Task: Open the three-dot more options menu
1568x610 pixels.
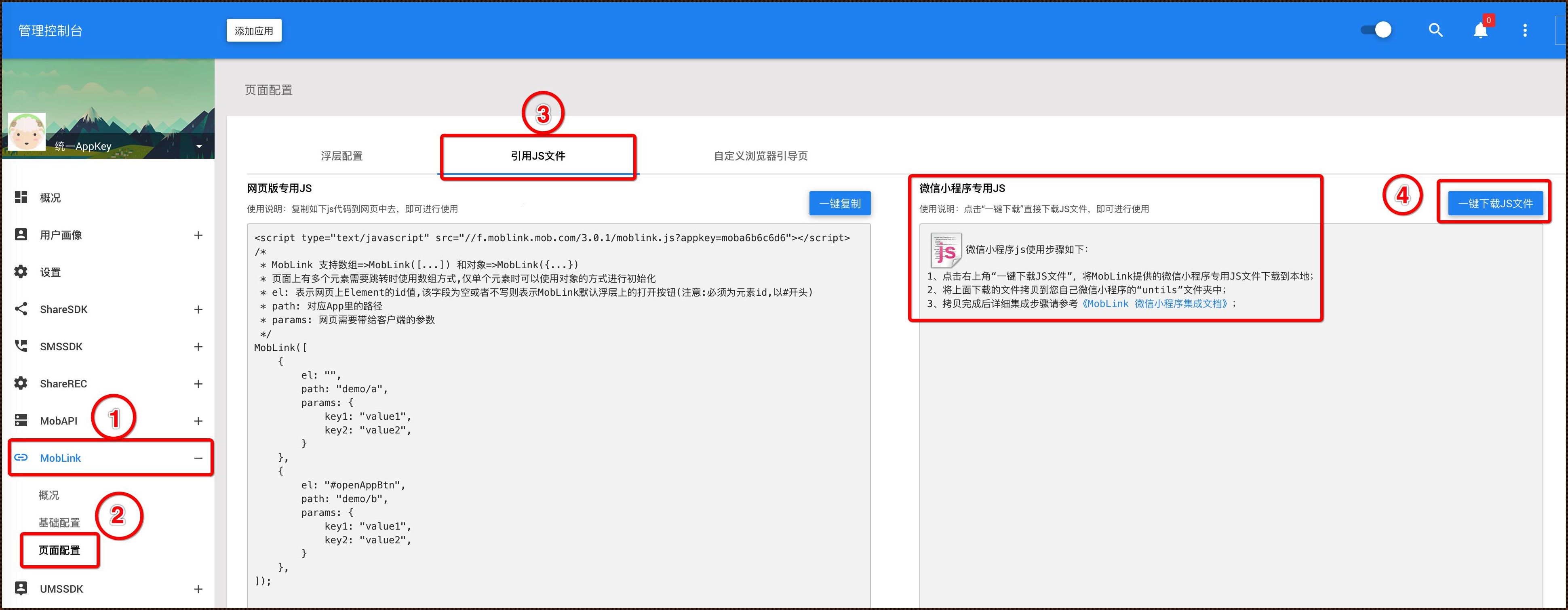Action: pyautogui.click(x=1525, y=30)
